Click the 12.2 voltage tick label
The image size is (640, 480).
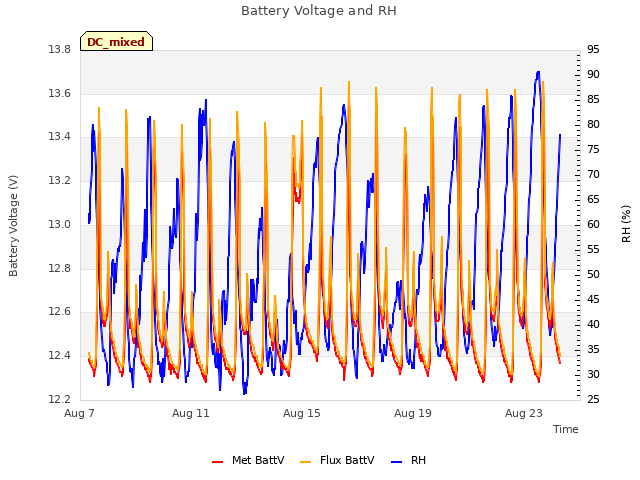click(x=60, y=399)
